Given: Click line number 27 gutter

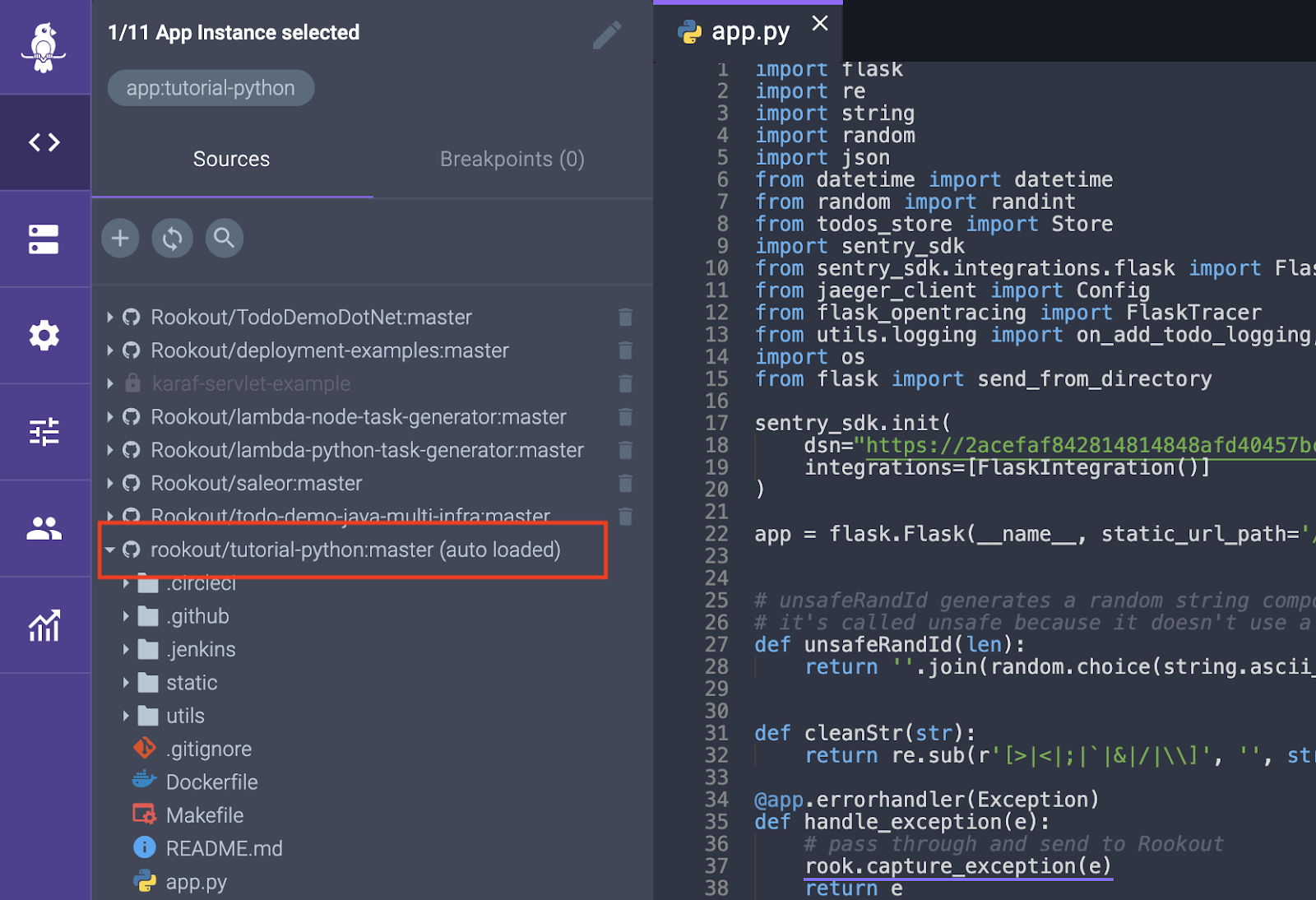Looking at the screenshot, I should (x=716, y=644).
